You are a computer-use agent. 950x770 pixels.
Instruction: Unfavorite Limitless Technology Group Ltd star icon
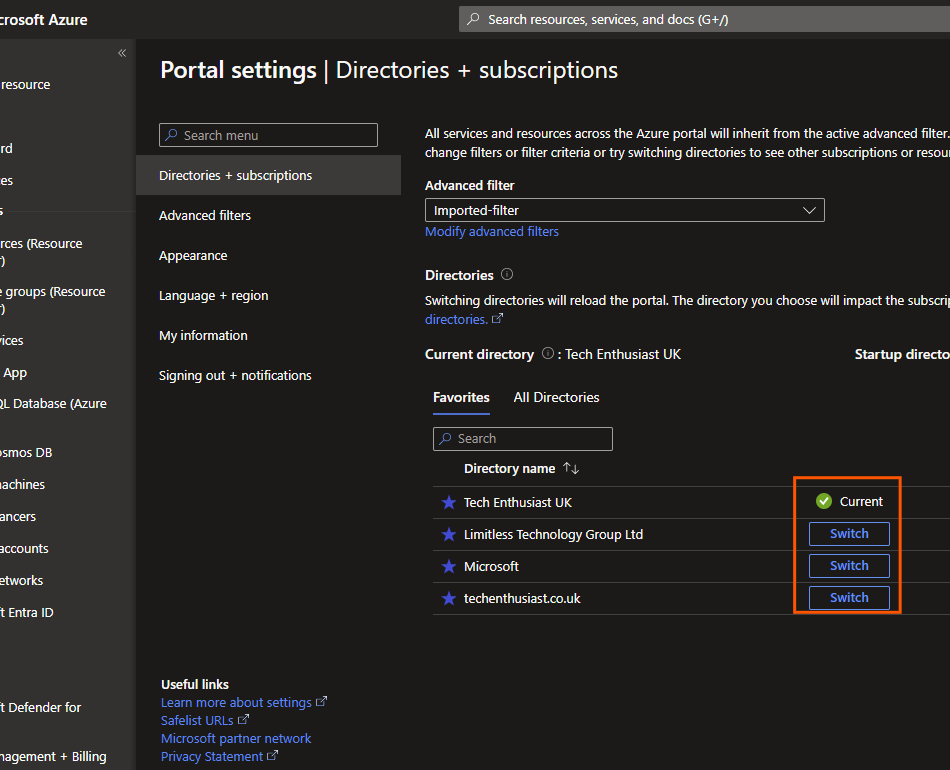pyautogui.click(x=449, y=534)
